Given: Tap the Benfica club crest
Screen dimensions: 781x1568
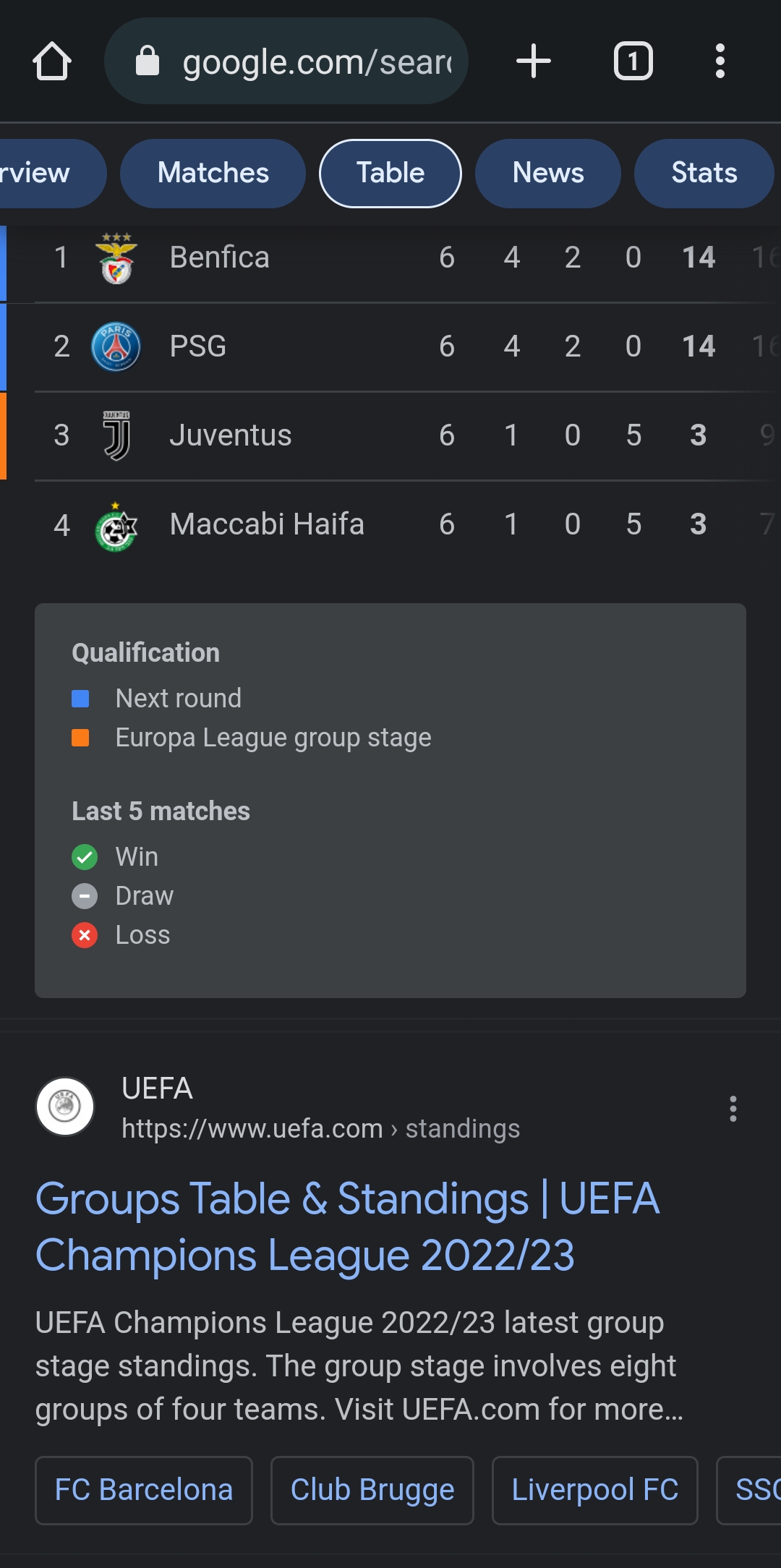Looking at the screenshot, I should click(116, 258).
